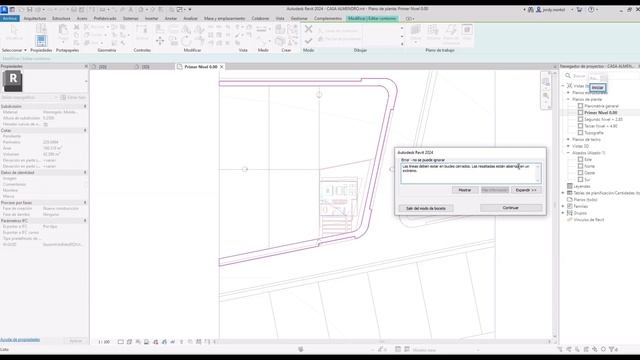The height and width of the screenshot is (360, 640).
Task: Select the Oeste elevation view
Action: (589, 173)
